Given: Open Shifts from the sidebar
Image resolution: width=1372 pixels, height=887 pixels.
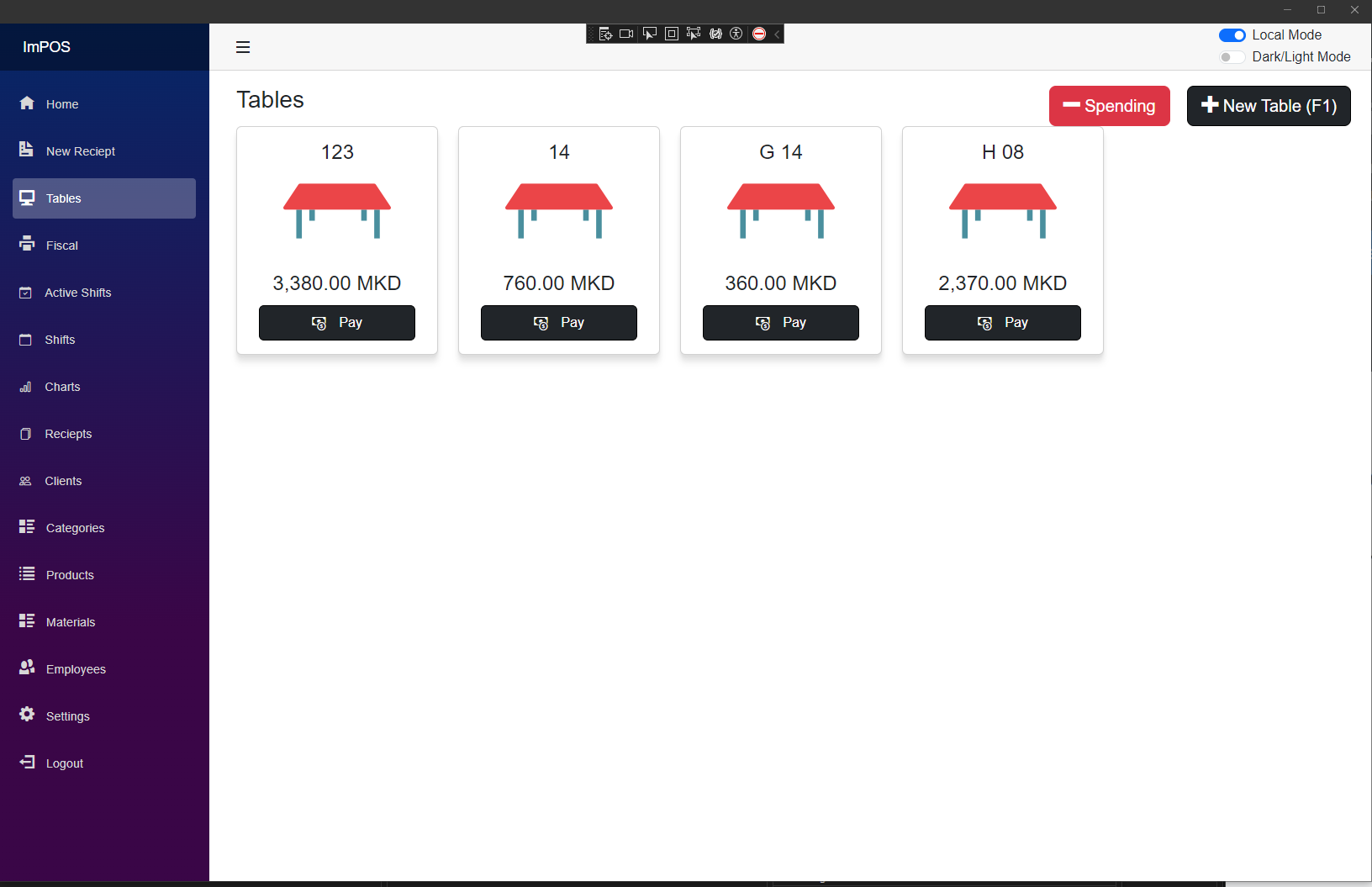Looking at the screenshot, I should point(104,340).
